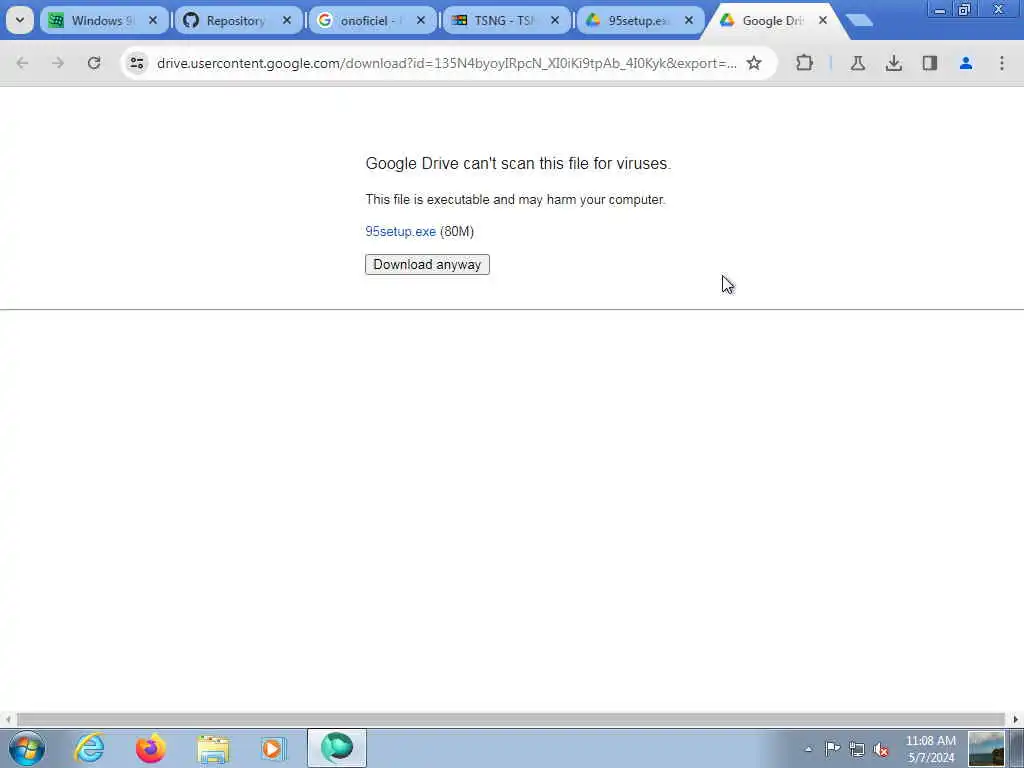Reload the current page
Viewport: 1024px width, 768px height.
click(x=94, y=63)
